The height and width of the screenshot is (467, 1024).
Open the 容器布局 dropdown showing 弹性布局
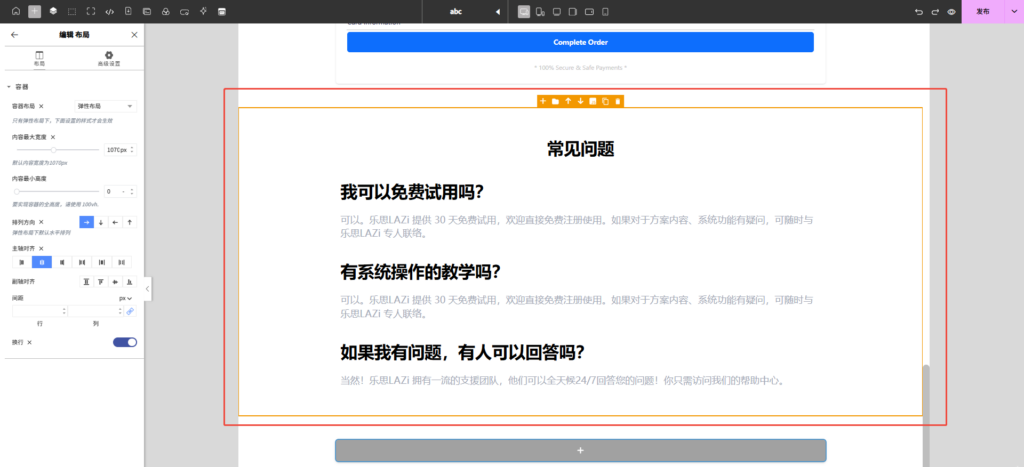click(105, 106)
